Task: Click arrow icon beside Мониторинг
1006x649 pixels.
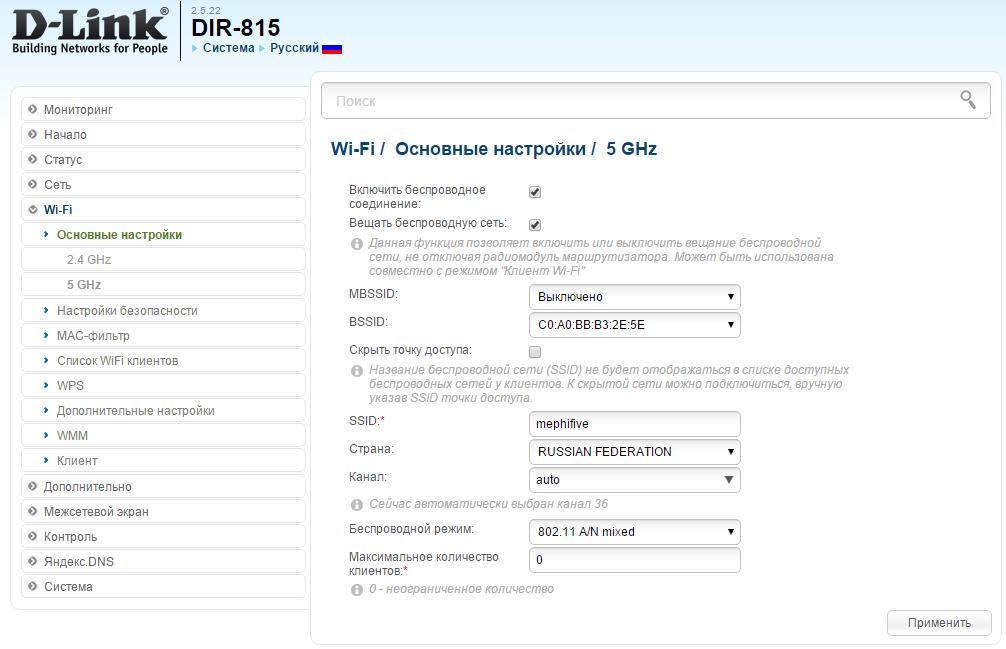Action: (33, 109)
